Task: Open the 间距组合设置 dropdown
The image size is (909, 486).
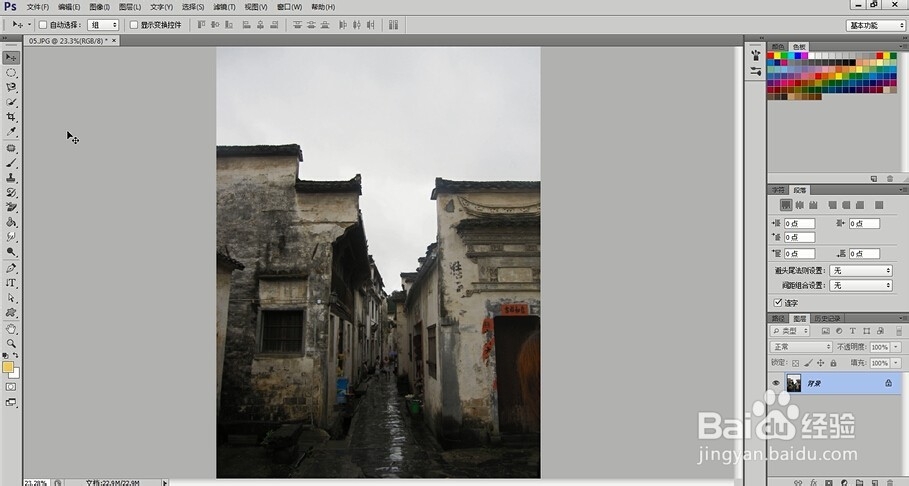Action: point(861,285)
